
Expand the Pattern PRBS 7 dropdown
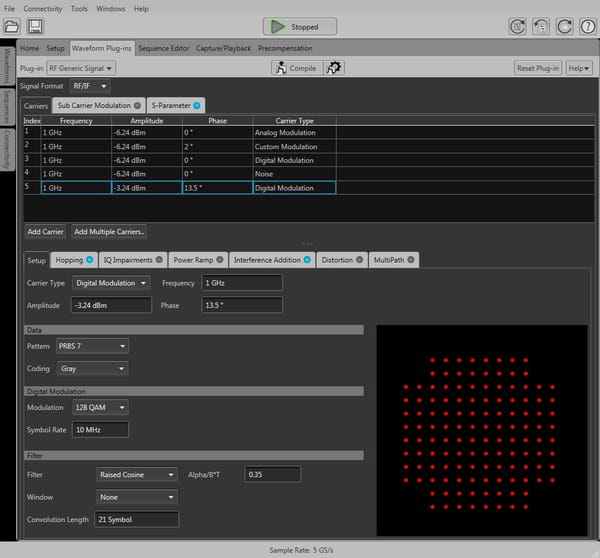pyautogui.click(x=92, y=346)
